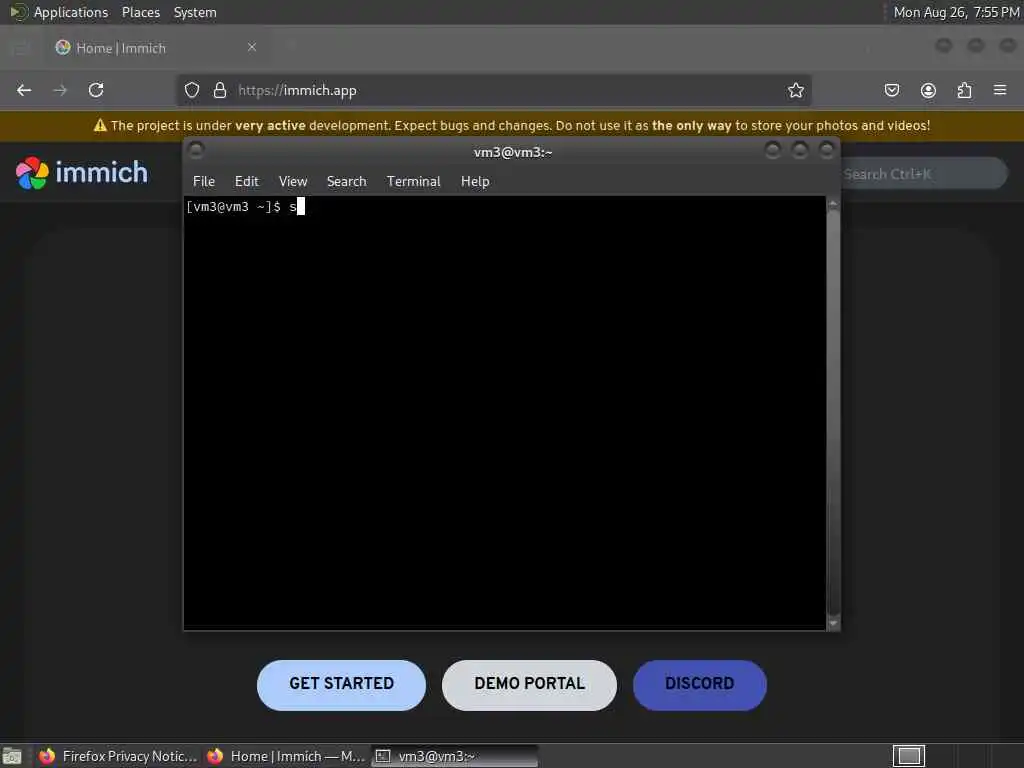Click the GET STARTED button
This screenshot has width=1024, height=768.
342,684
